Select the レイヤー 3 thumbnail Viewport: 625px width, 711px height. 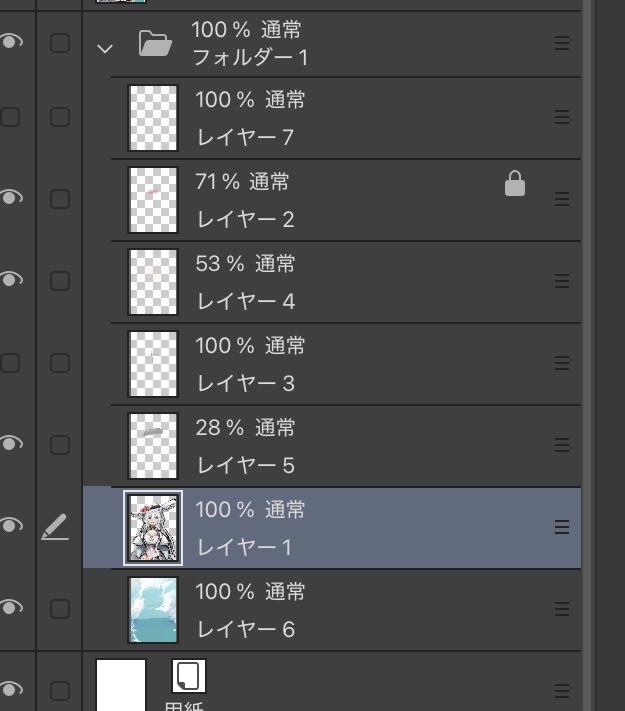click(153, 364)
